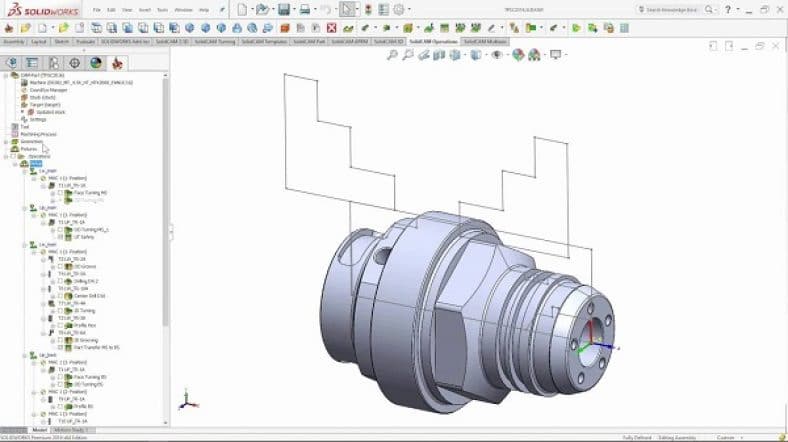Click the Section View icon in view toolbar
Viewport: 788px width, 442px height.
coord(439,55)
